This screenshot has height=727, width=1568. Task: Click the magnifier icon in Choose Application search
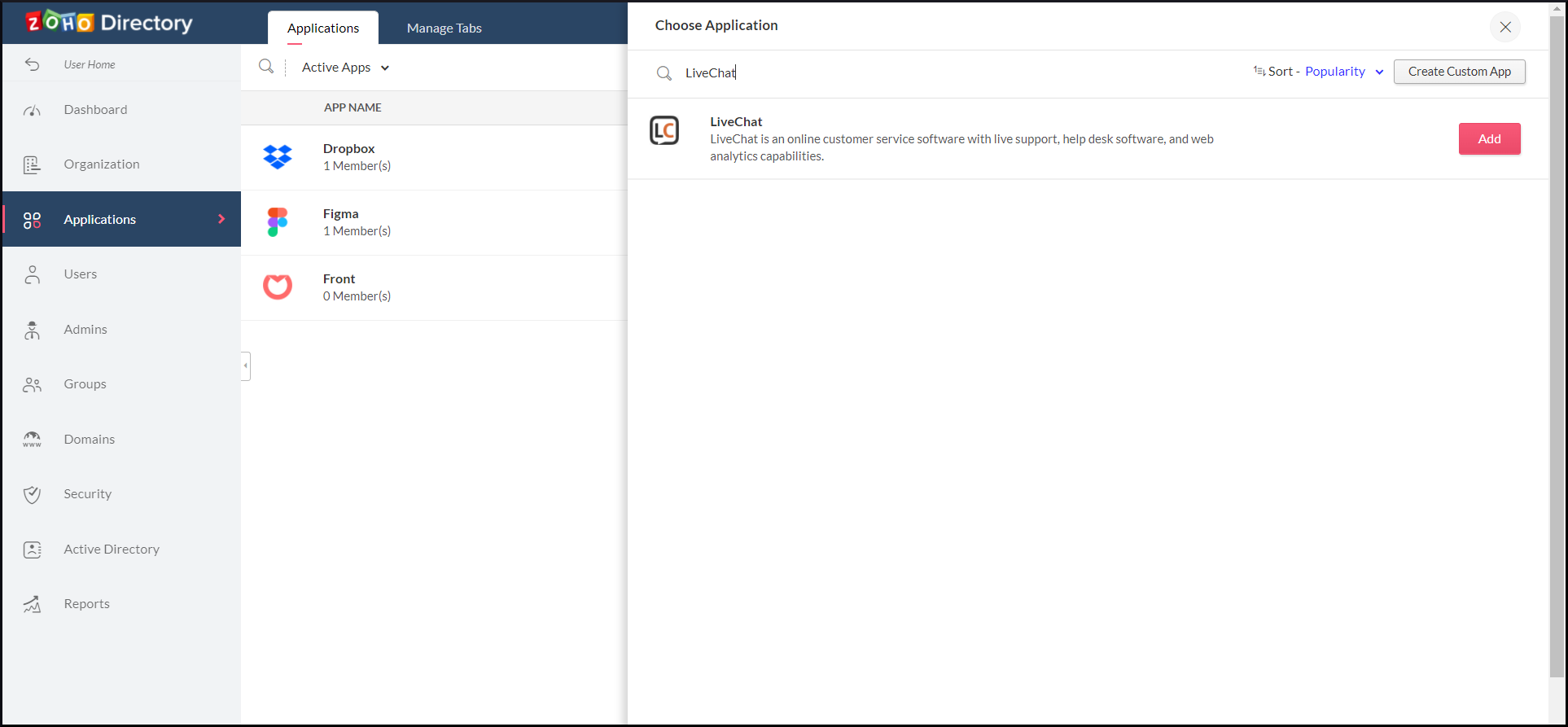(664, 73)
